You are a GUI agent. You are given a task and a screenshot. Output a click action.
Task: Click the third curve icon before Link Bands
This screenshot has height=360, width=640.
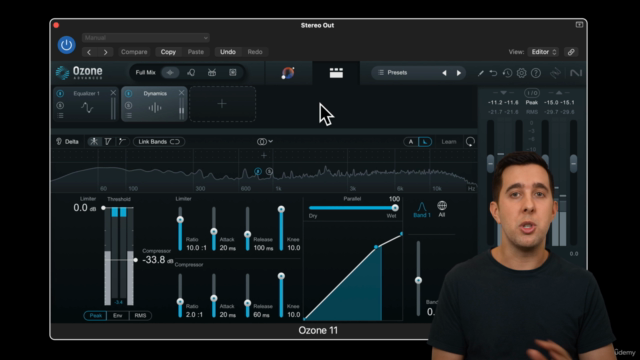[x=122, y=142]
